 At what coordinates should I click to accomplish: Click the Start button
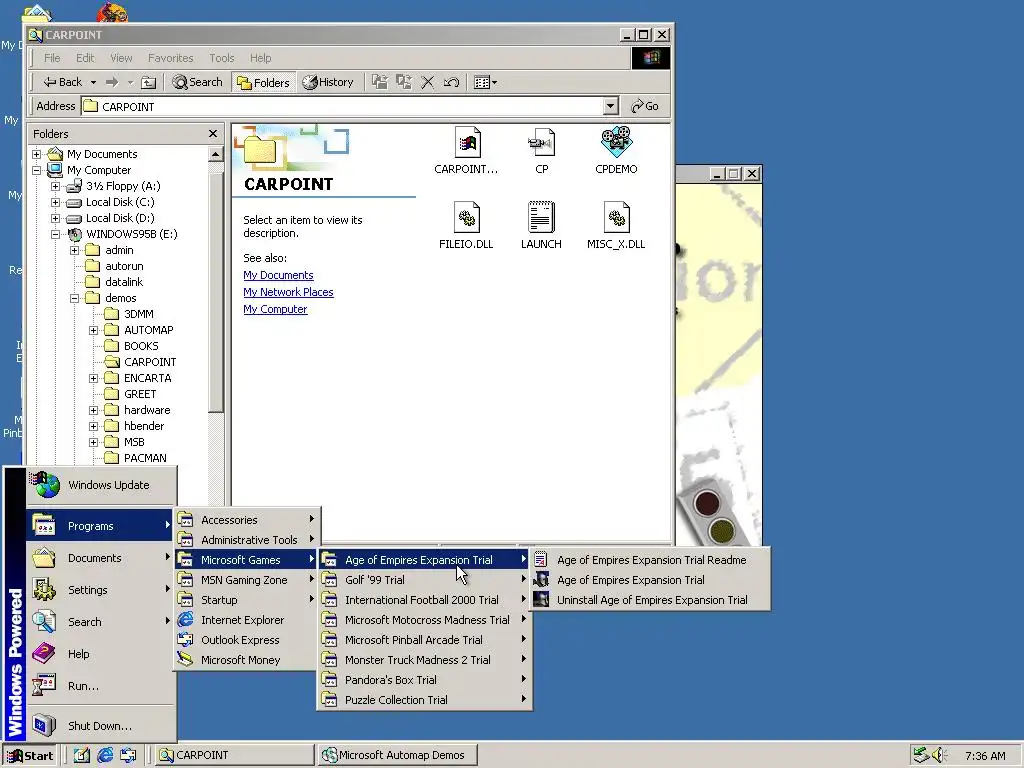(30, 756)
